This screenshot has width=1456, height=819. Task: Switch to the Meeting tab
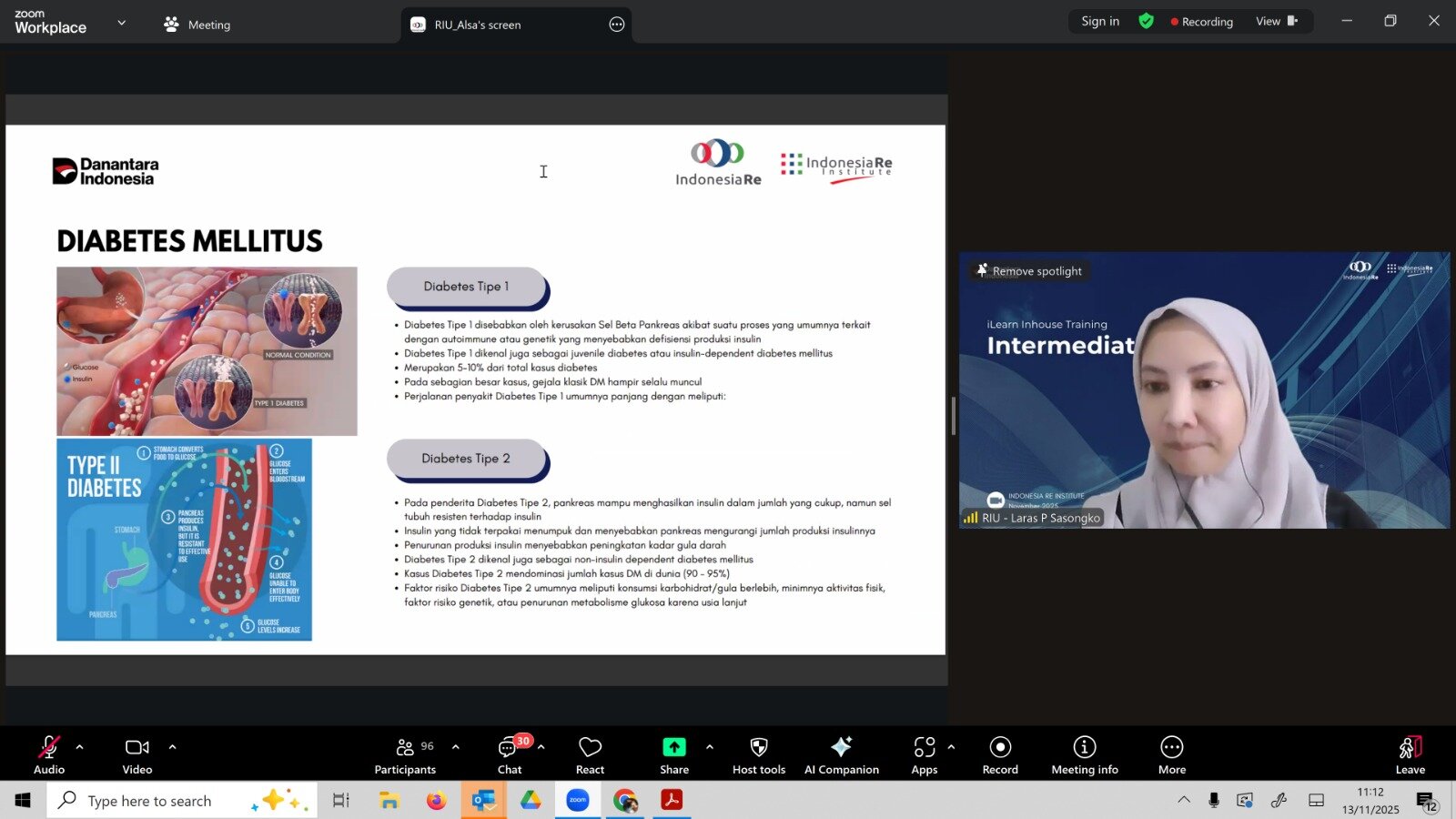pos(197,25)
